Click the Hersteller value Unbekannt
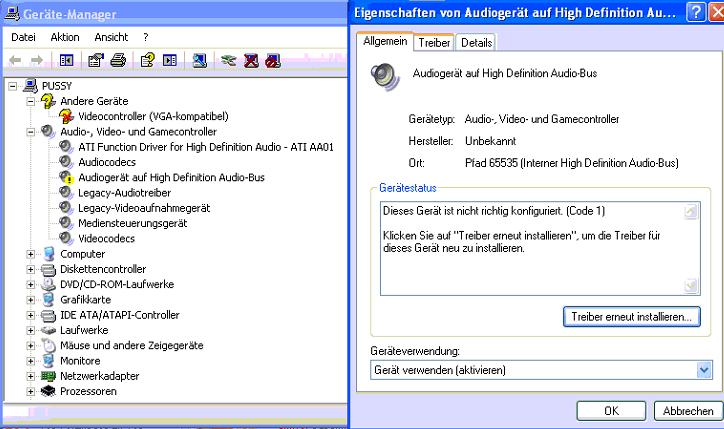This screenshot has height=429, width=724. pyautogui.click(x=490, y=141)
